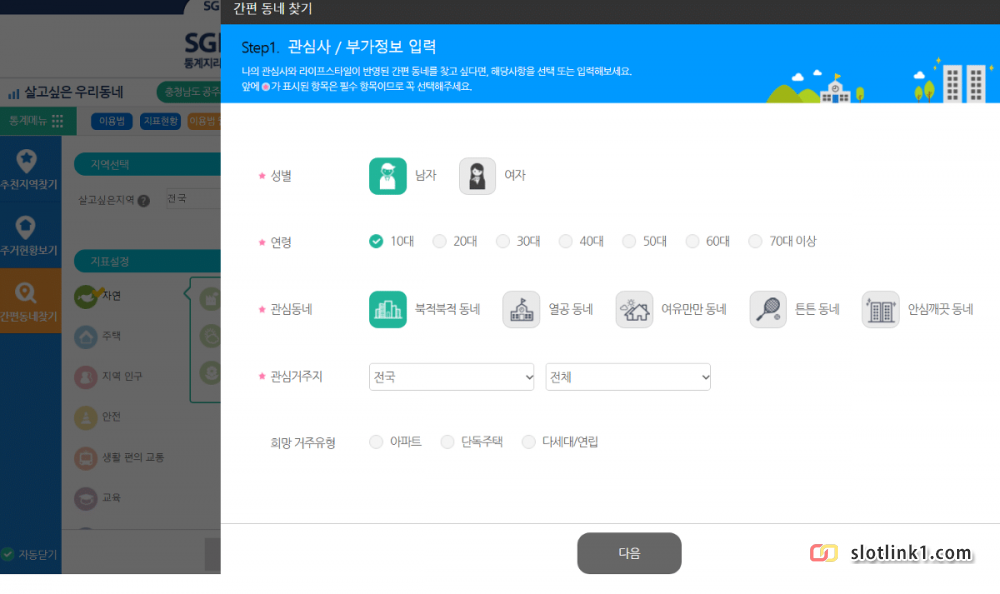Click the 이용법 button in background
Image resolution: width=1000 pixels, height=594 pixels.
click(x=112, y=121)
